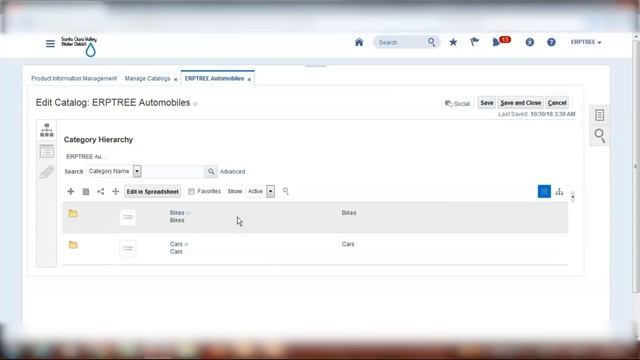Open the toolbar overflow arrow
This screenshot has width=640, height=360.
pyautogui.click(x=573, y=196)
